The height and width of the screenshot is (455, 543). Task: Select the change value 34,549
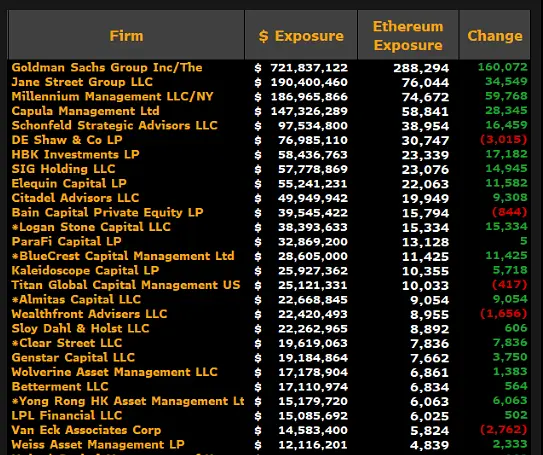point(506,81)
